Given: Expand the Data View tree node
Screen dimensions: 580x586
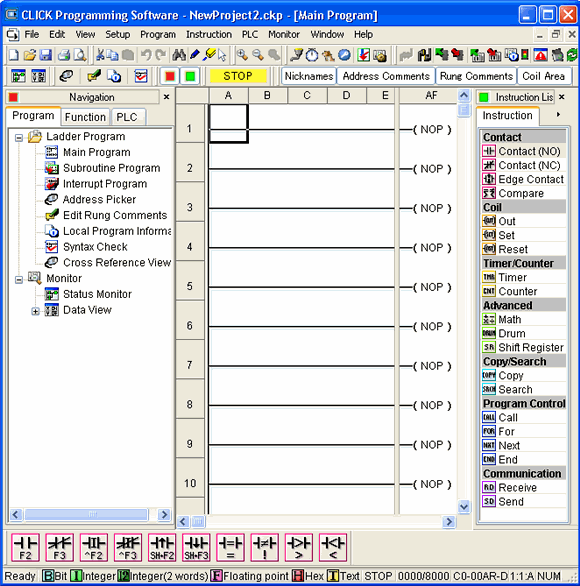Looking at the screenshot, I should coord(35,311).
